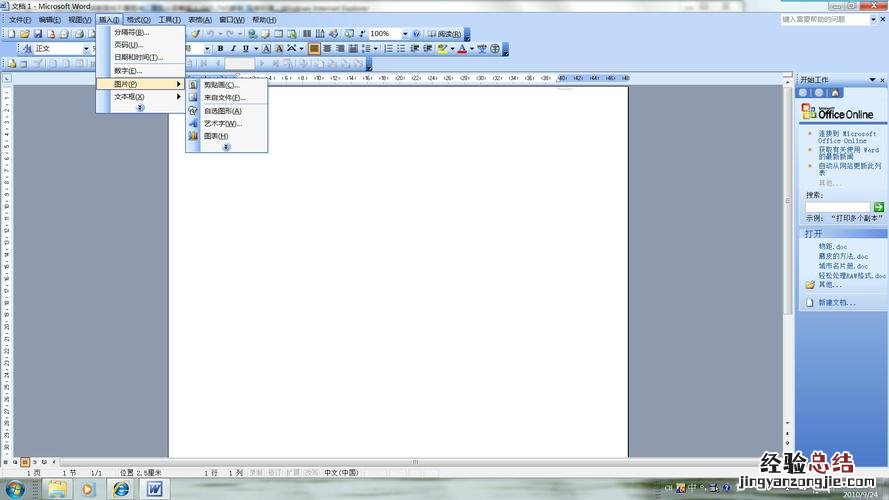Expand hidden items in Insert menu

(x=140, y=108)
